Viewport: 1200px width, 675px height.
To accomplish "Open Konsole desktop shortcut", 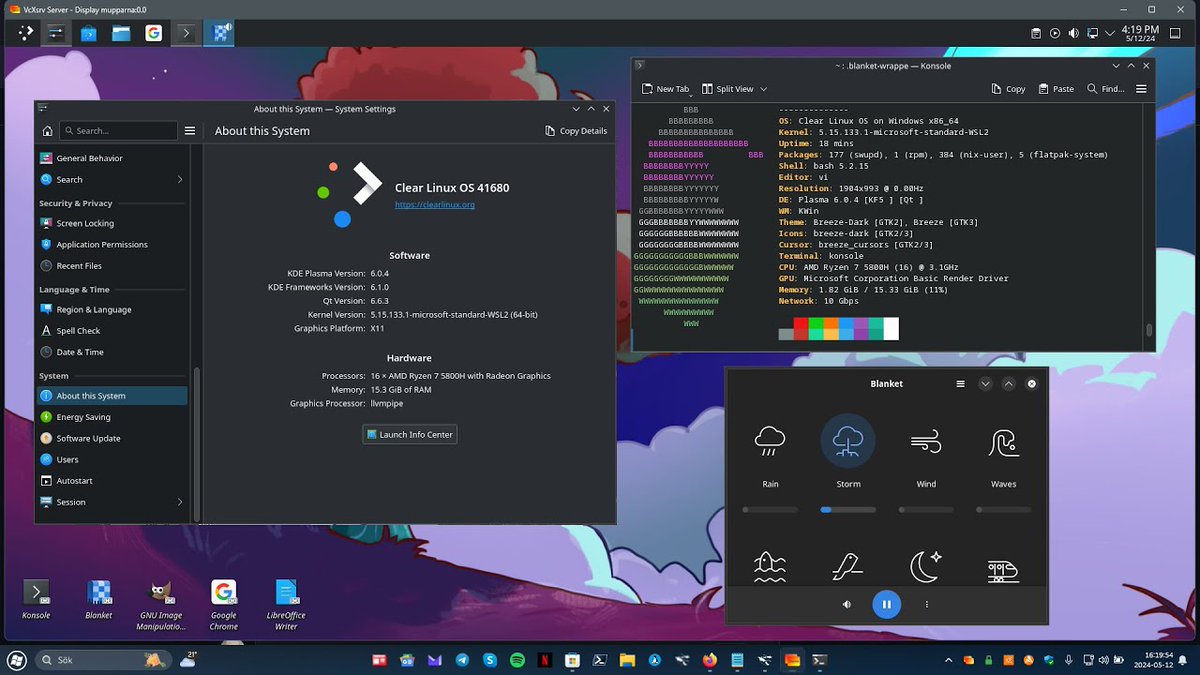I will tap(36, 600).
